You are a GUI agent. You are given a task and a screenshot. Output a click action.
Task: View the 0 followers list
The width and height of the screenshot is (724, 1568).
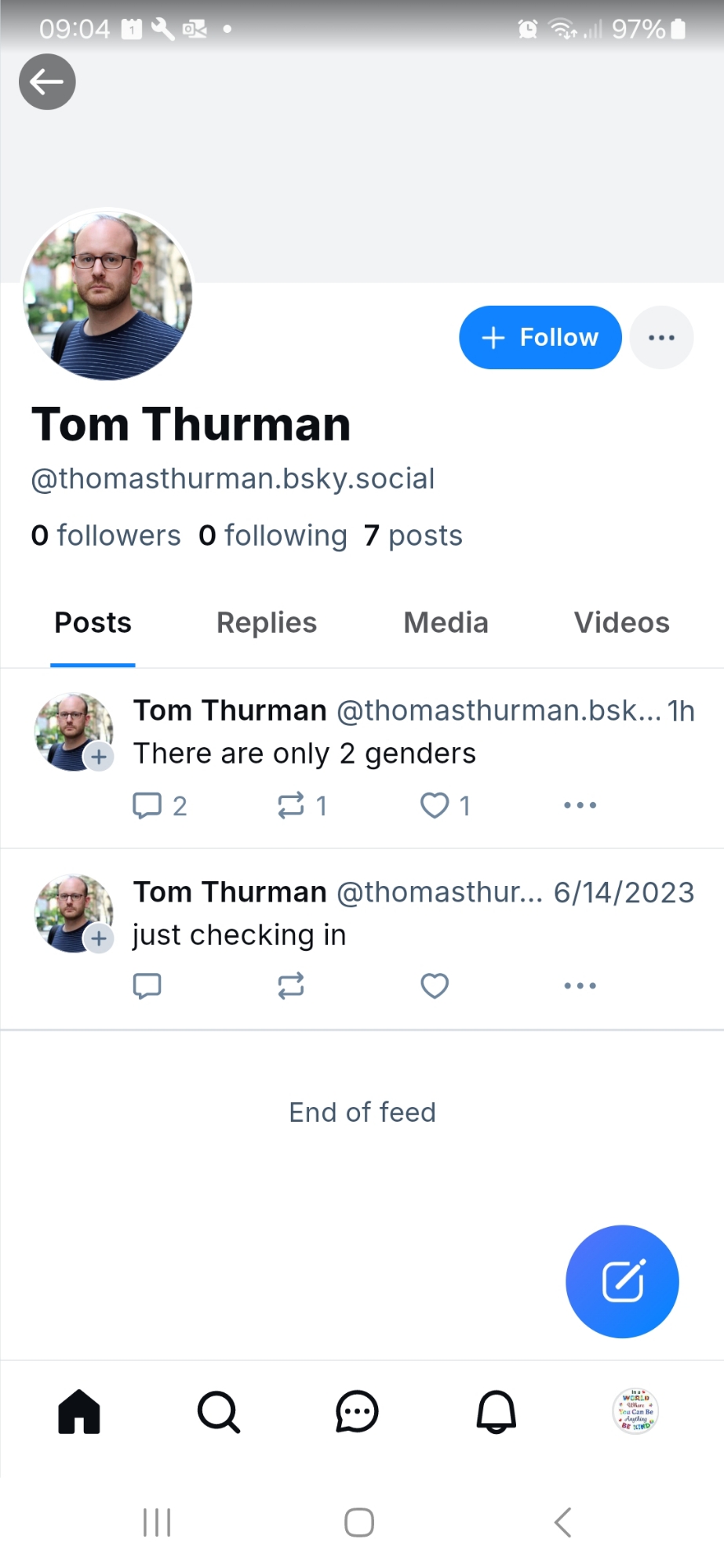point(106,535)
